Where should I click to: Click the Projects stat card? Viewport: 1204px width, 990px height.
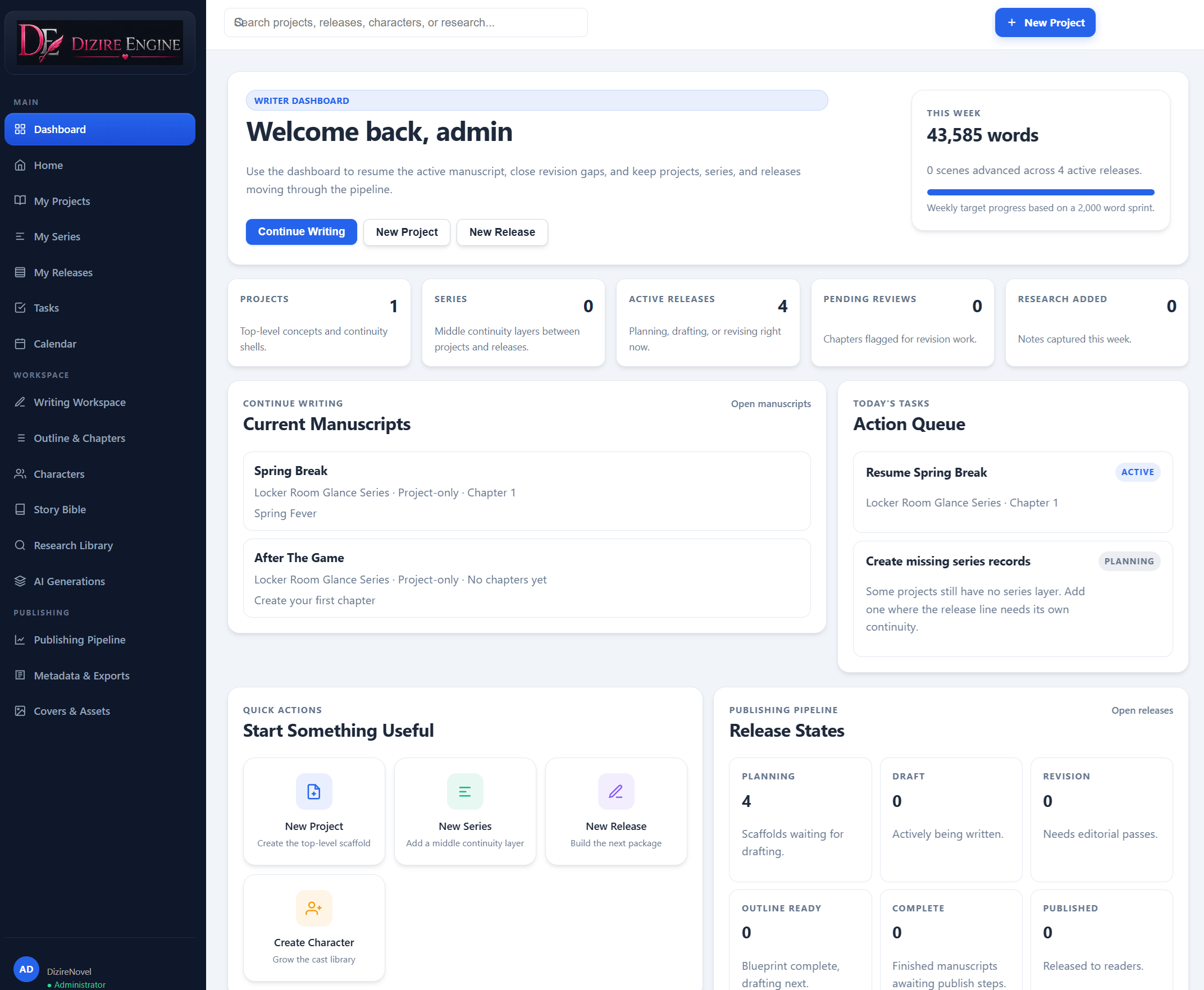319,322
